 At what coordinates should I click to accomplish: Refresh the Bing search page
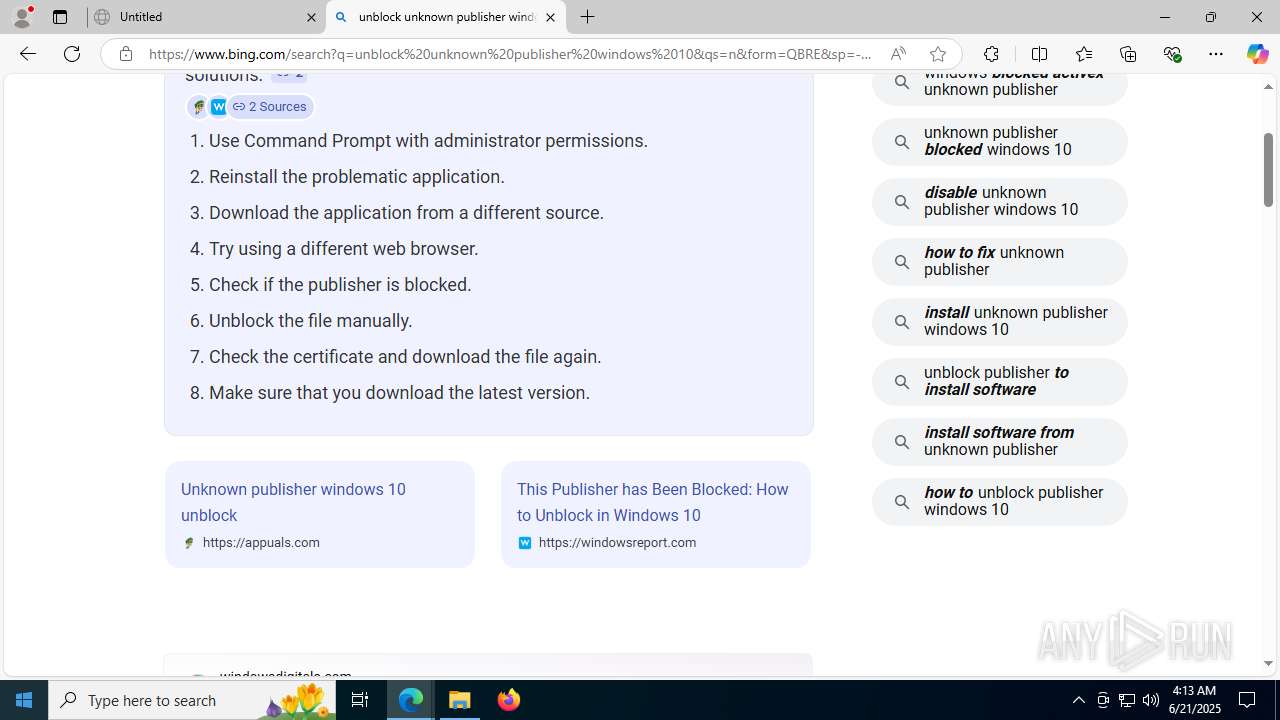point(72,54)
